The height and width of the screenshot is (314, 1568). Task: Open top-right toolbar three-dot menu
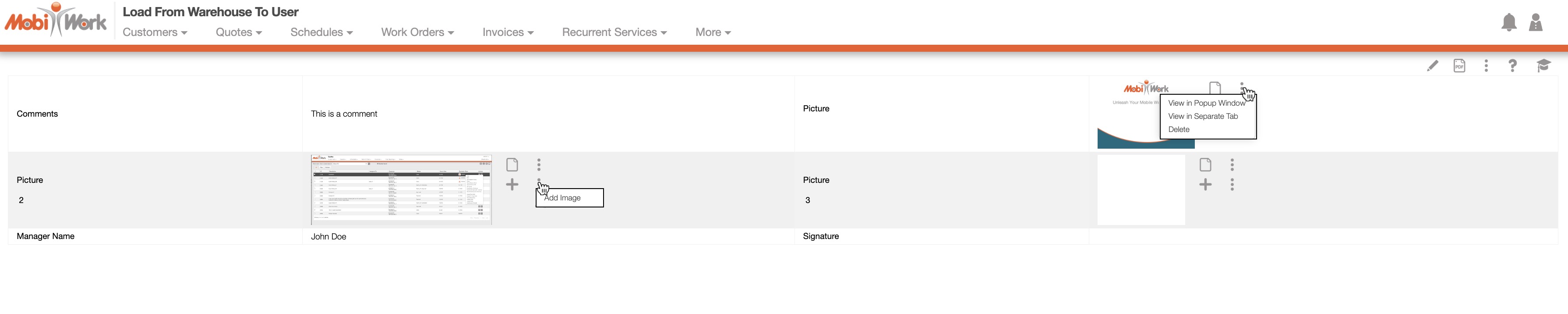1486,66
